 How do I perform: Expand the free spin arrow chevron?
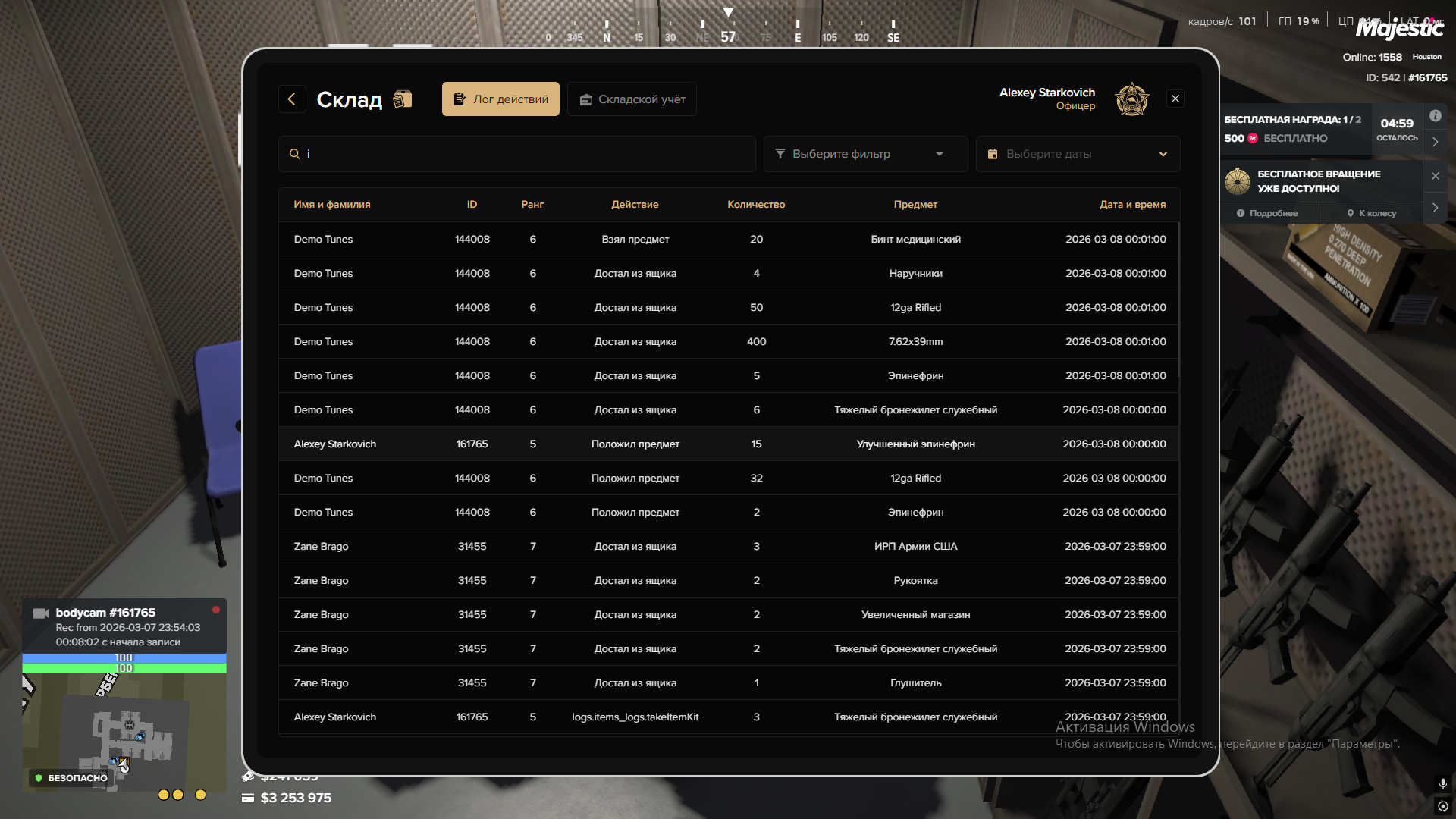tap(1435, 208)
